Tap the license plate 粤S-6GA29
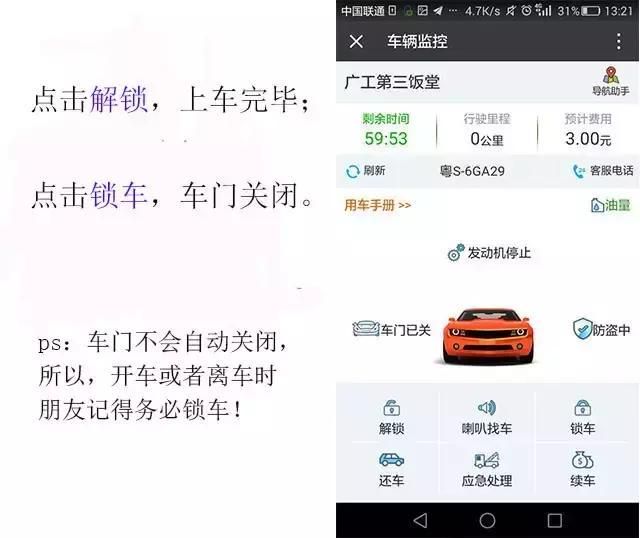The height and width of the screenshot is (538, 640). tap(472, 171)
